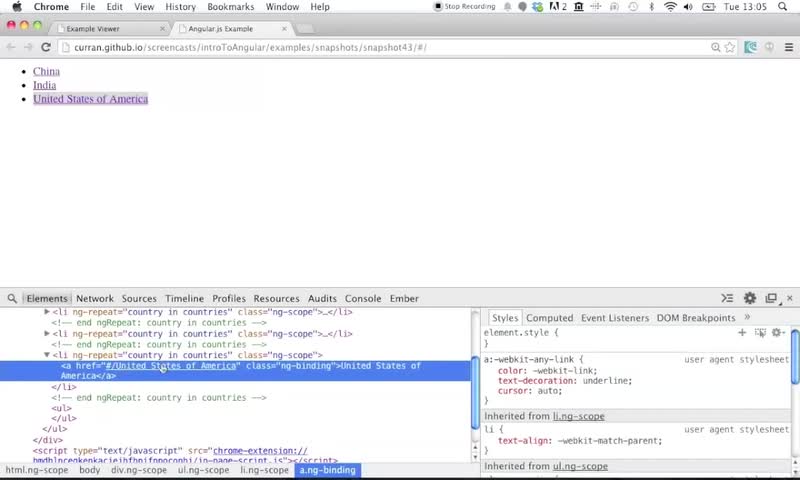Collapse the expanded li ng-repeat node
Screen dimensions: 800x480
[x=47, y=355]
